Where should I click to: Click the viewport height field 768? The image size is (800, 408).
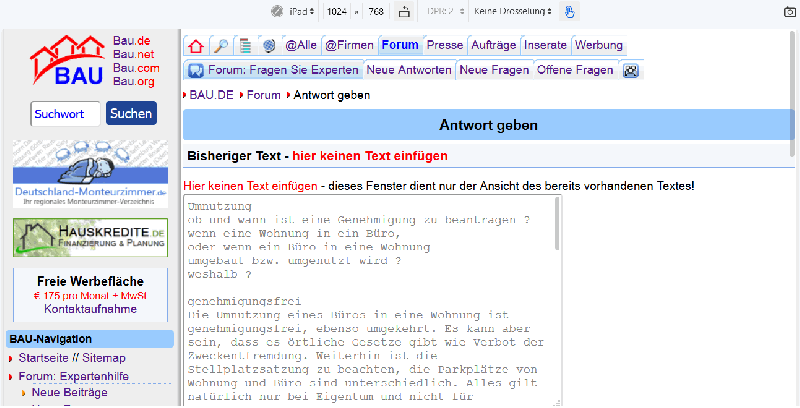(x=376, y=11)
